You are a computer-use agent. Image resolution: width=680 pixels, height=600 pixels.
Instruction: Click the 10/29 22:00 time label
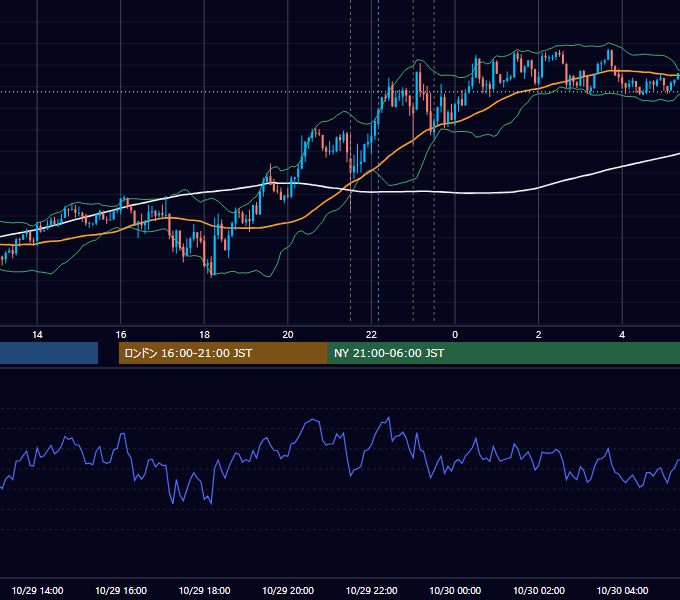coord(371,590)
